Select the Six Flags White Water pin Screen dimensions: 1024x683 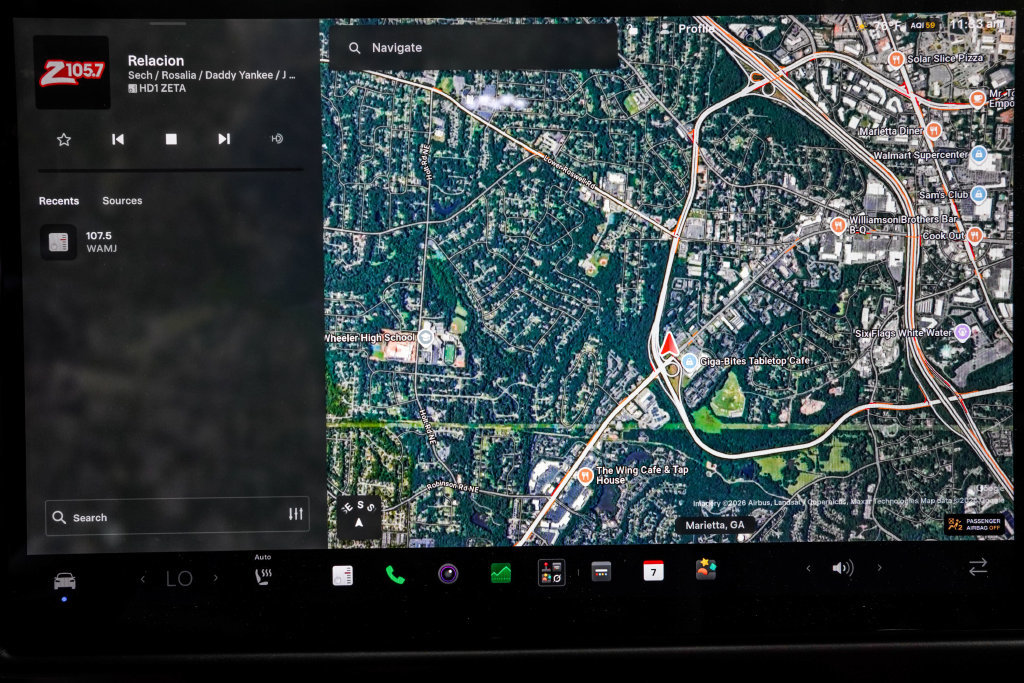tap(962, 332)
